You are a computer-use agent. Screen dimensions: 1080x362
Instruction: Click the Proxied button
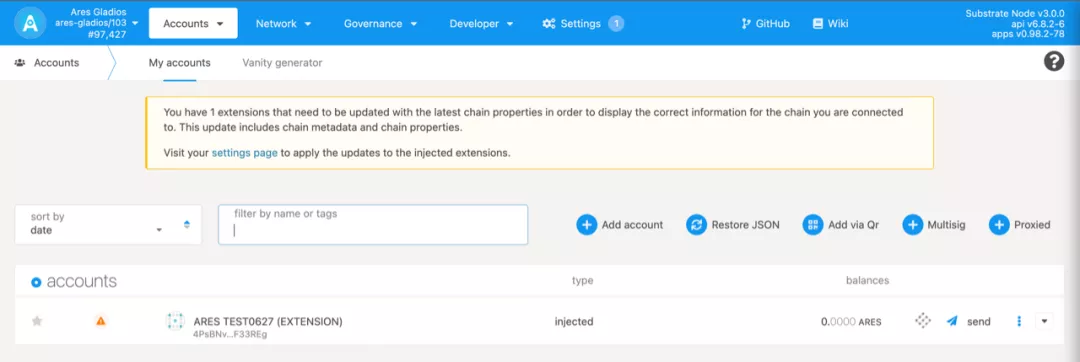1020,224
